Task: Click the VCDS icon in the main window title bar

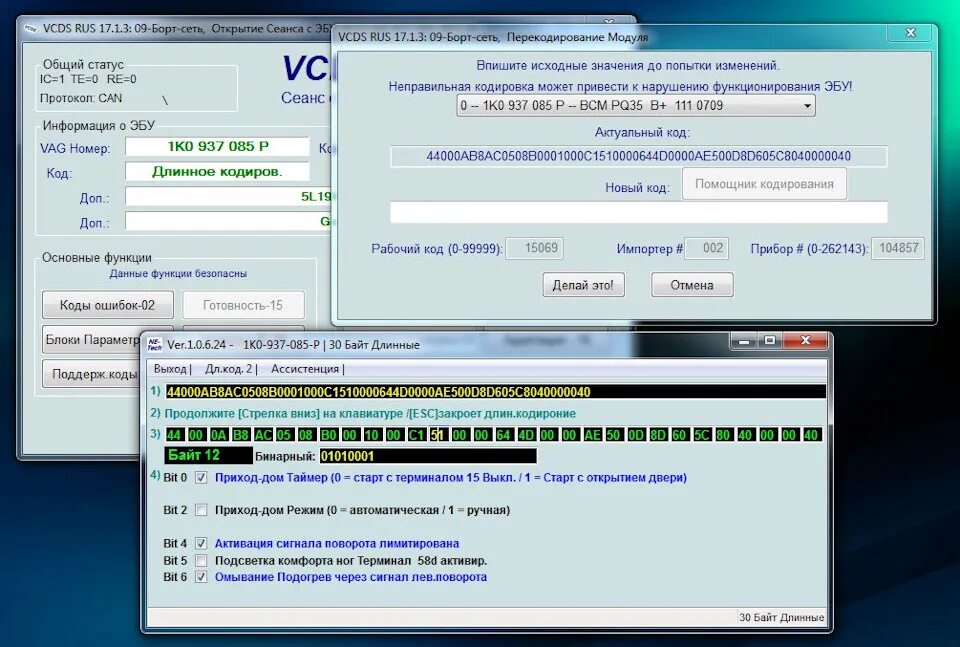Action: click(x=30, y=29)
